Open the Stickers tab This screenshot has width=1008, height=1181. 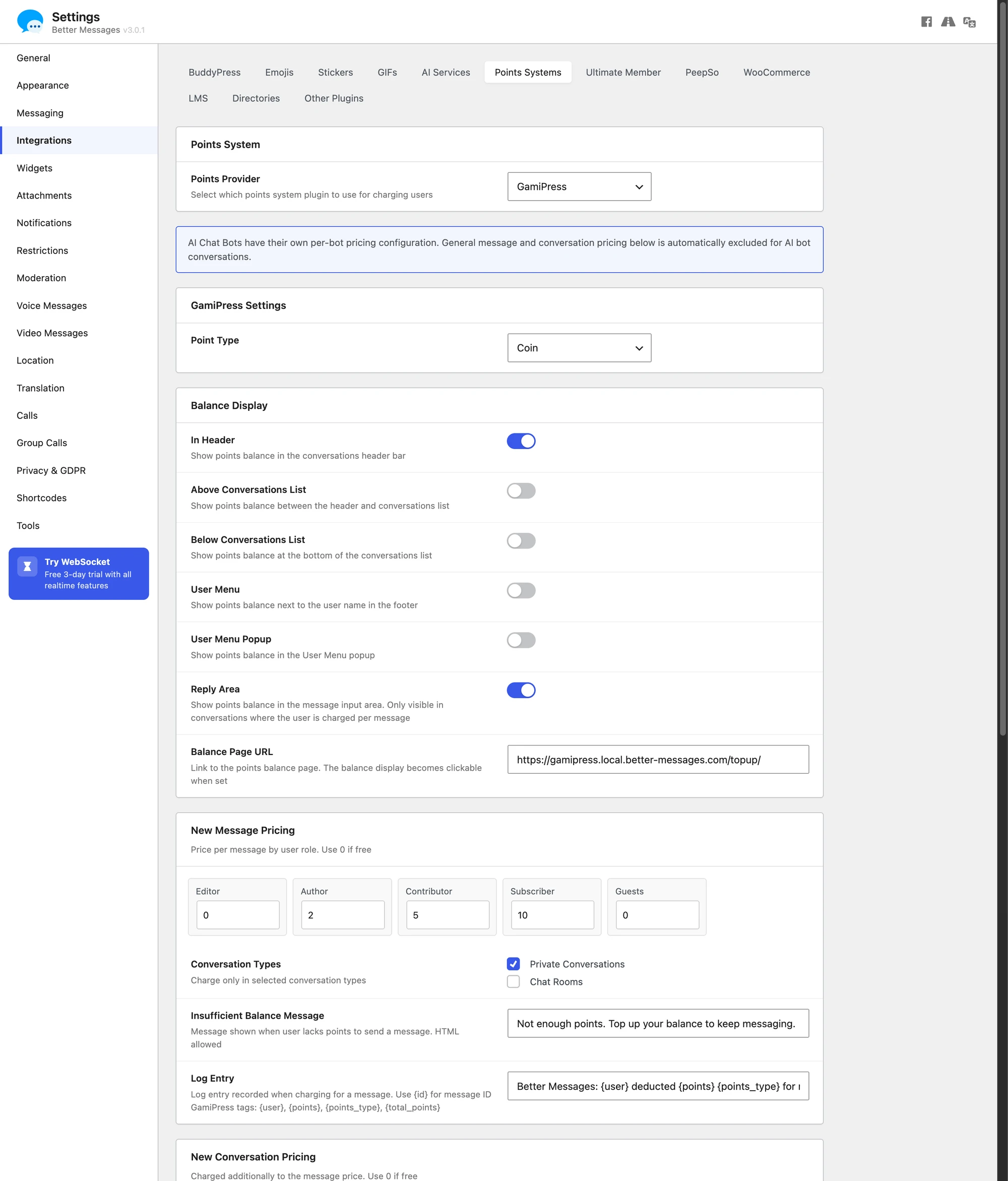point(336,73)
